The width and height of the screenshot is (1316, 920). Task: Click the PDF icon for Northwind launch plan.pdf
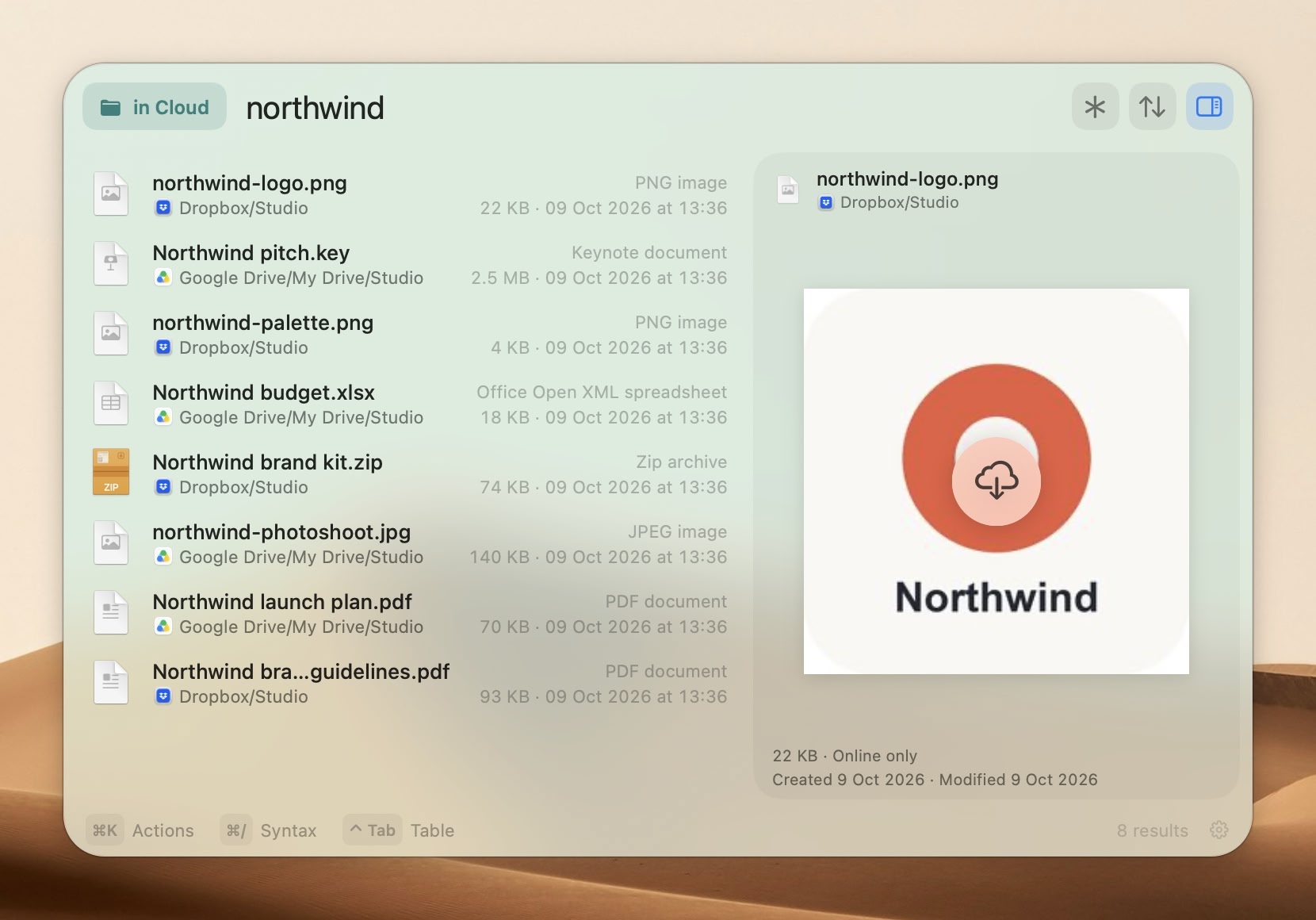pyautogui.click(x=111, y=613)
